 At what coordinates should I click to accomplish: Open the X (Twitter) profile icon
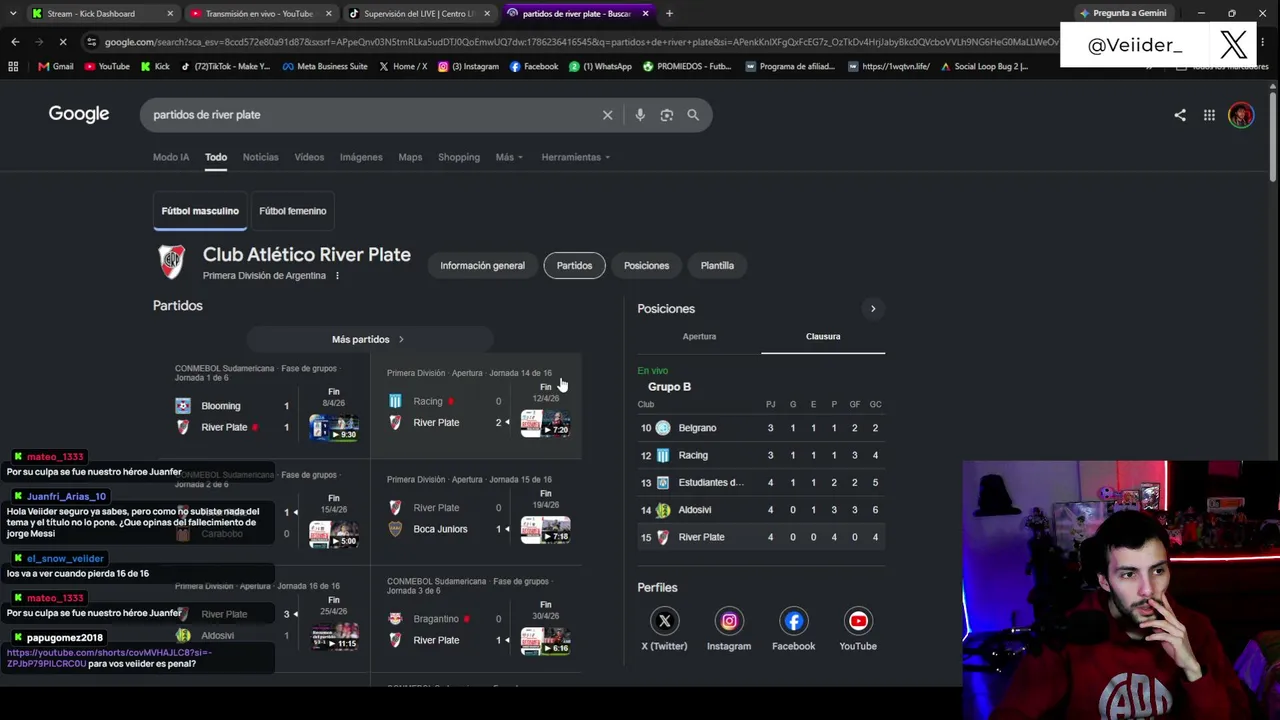[664, 621]
